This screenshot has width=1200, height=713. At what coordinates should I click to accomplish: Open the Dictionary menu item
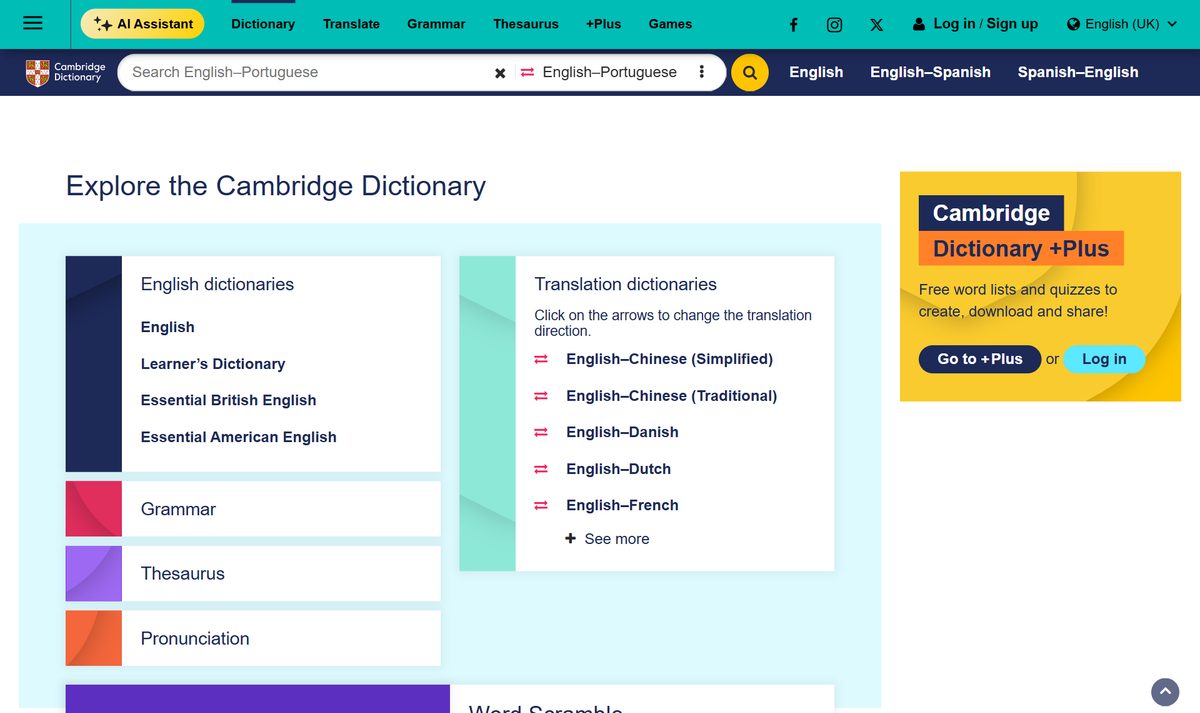click(263, 24)
